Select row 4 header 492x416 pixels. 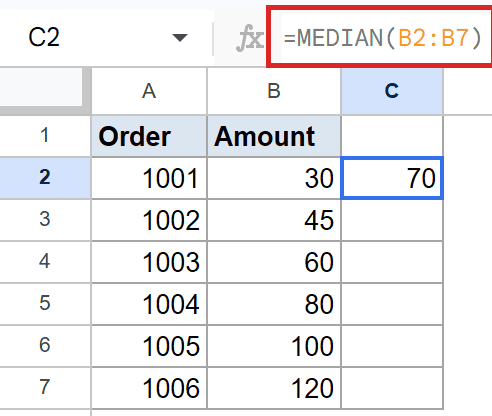click(x=45, y=262)
